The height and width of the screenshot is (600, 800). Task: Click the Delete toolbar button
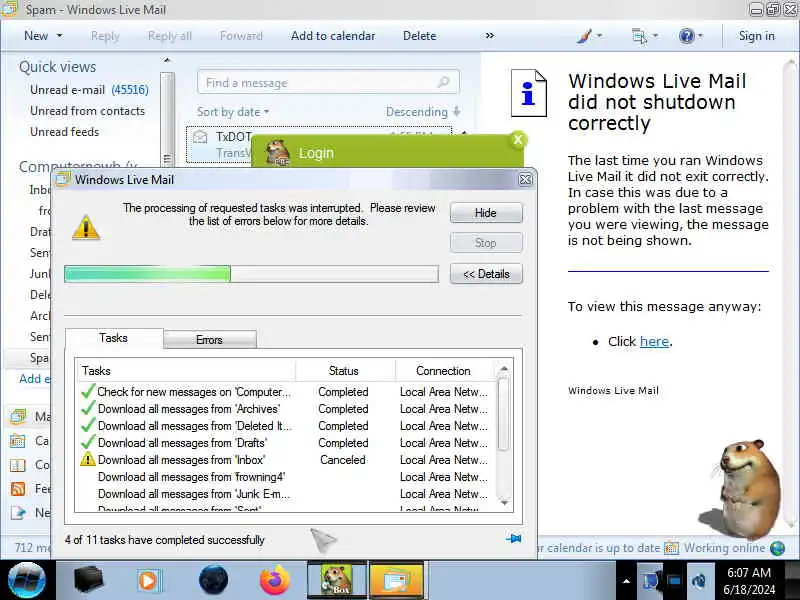[419, 36]
